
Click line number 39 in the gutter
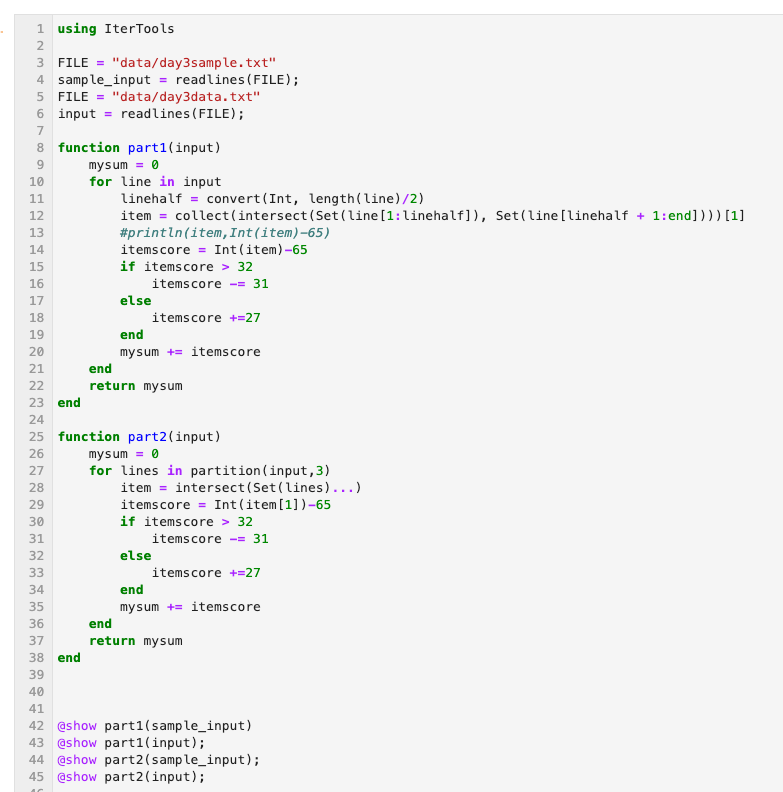tap(36, 675)
